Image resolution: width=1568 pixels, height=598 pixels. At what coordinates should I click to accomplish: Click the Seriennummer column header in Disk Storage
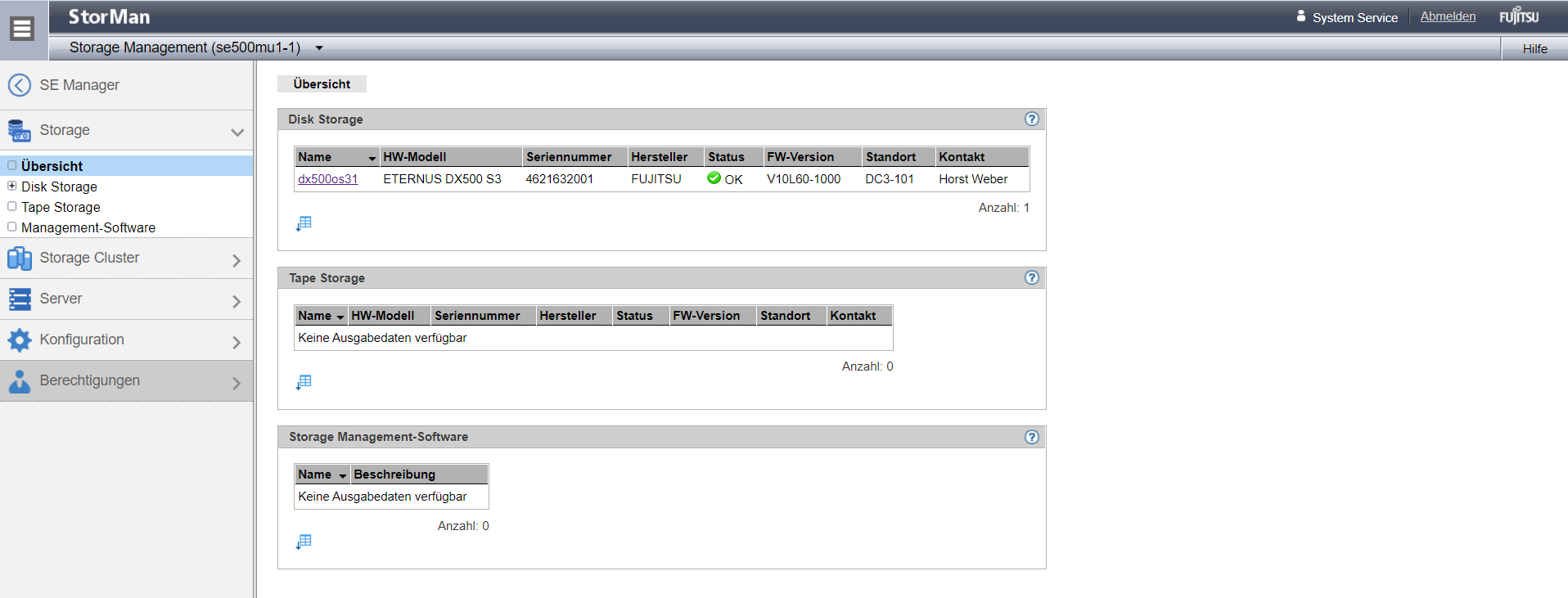click(x=575, y=156)
